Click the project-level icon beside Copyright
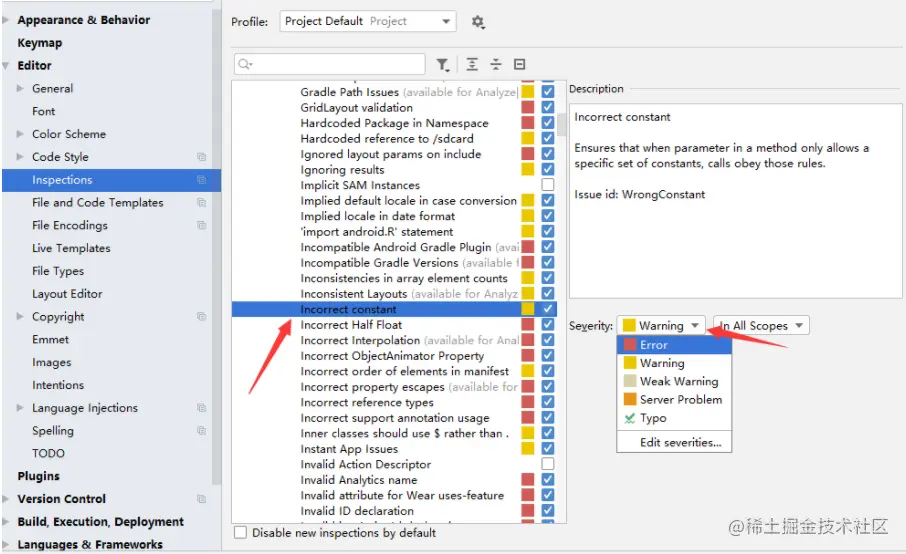The width and height of the screenshot is (906, 554). pos(201,317)
